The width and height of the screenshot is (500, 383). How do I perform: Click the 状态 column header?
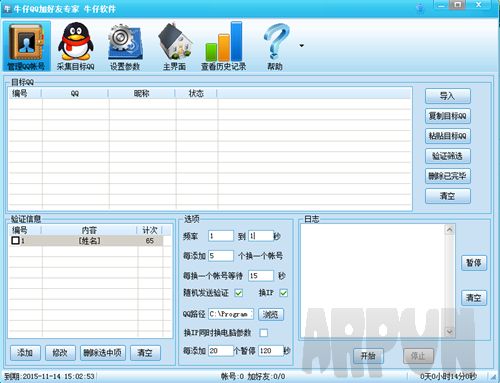pyautogui.click(x=196, y=93)
